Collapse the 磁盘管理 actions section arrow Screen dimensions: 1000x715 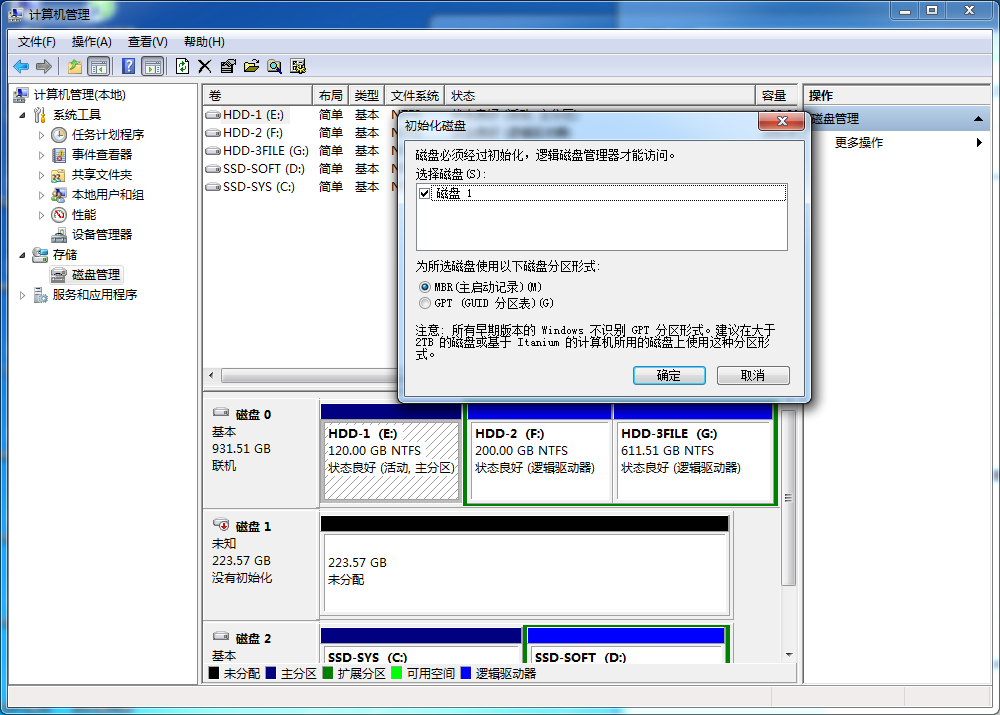coord(978,119)
